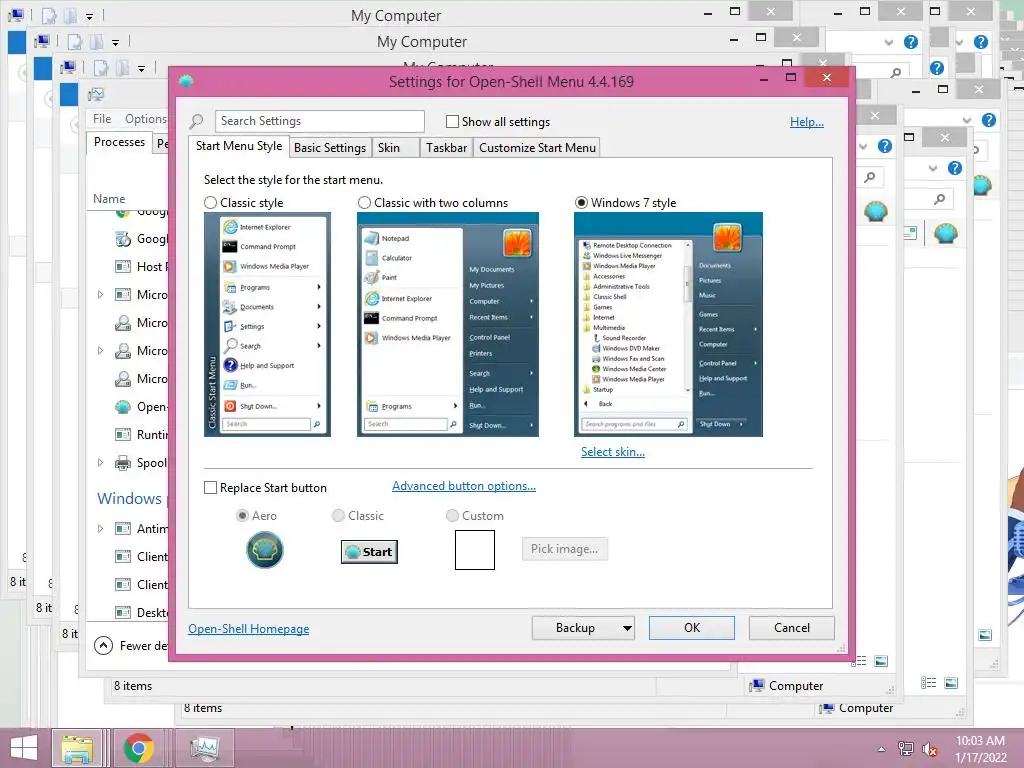Enable Show all settings checkbox
The image size is (1024, 768).
[x=452, y=121]
